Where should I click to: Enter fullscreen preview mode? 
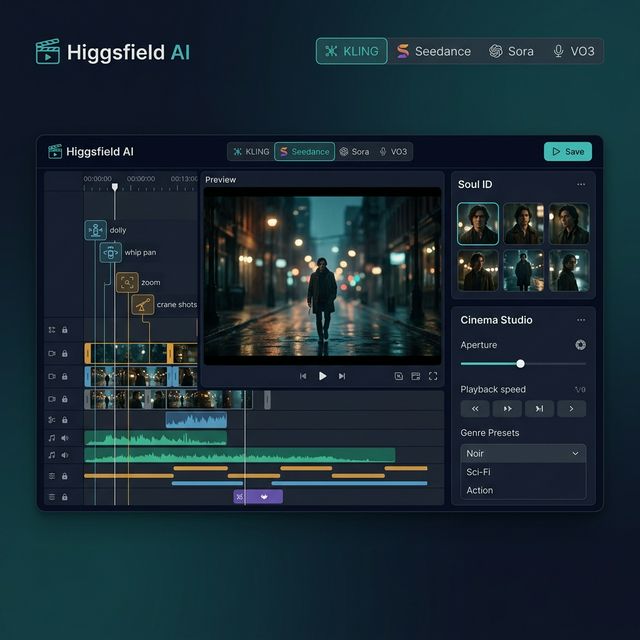click(433, 376)
